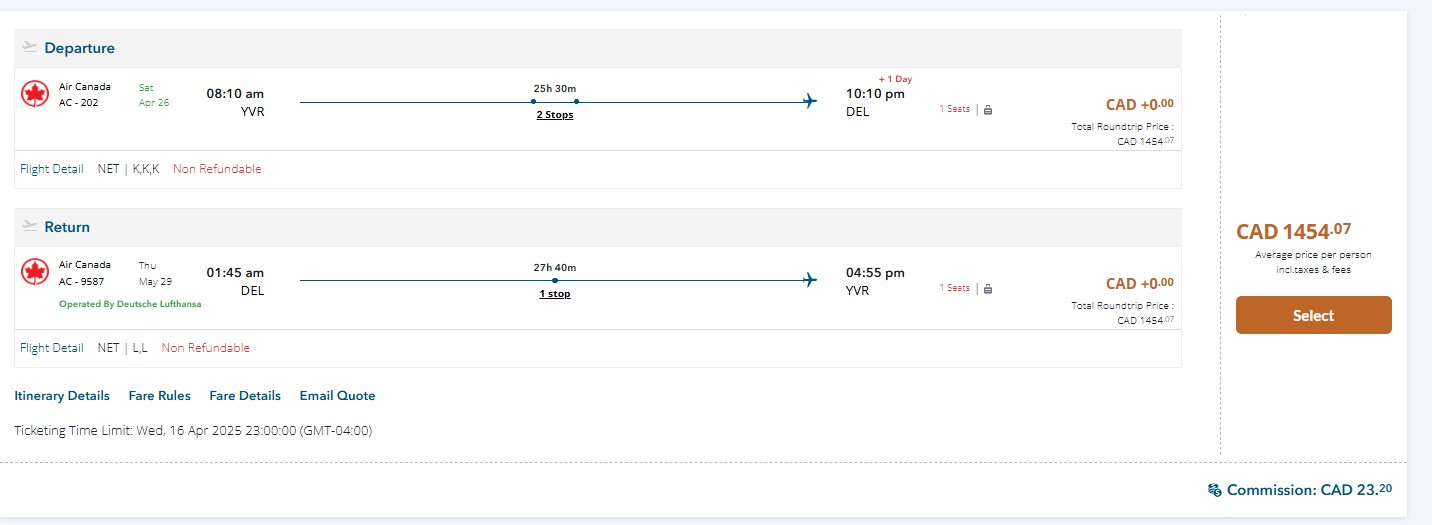Open the Fare Rules tab
Viewport: 1432px width, 525px height.
click(x=160, y=396)
